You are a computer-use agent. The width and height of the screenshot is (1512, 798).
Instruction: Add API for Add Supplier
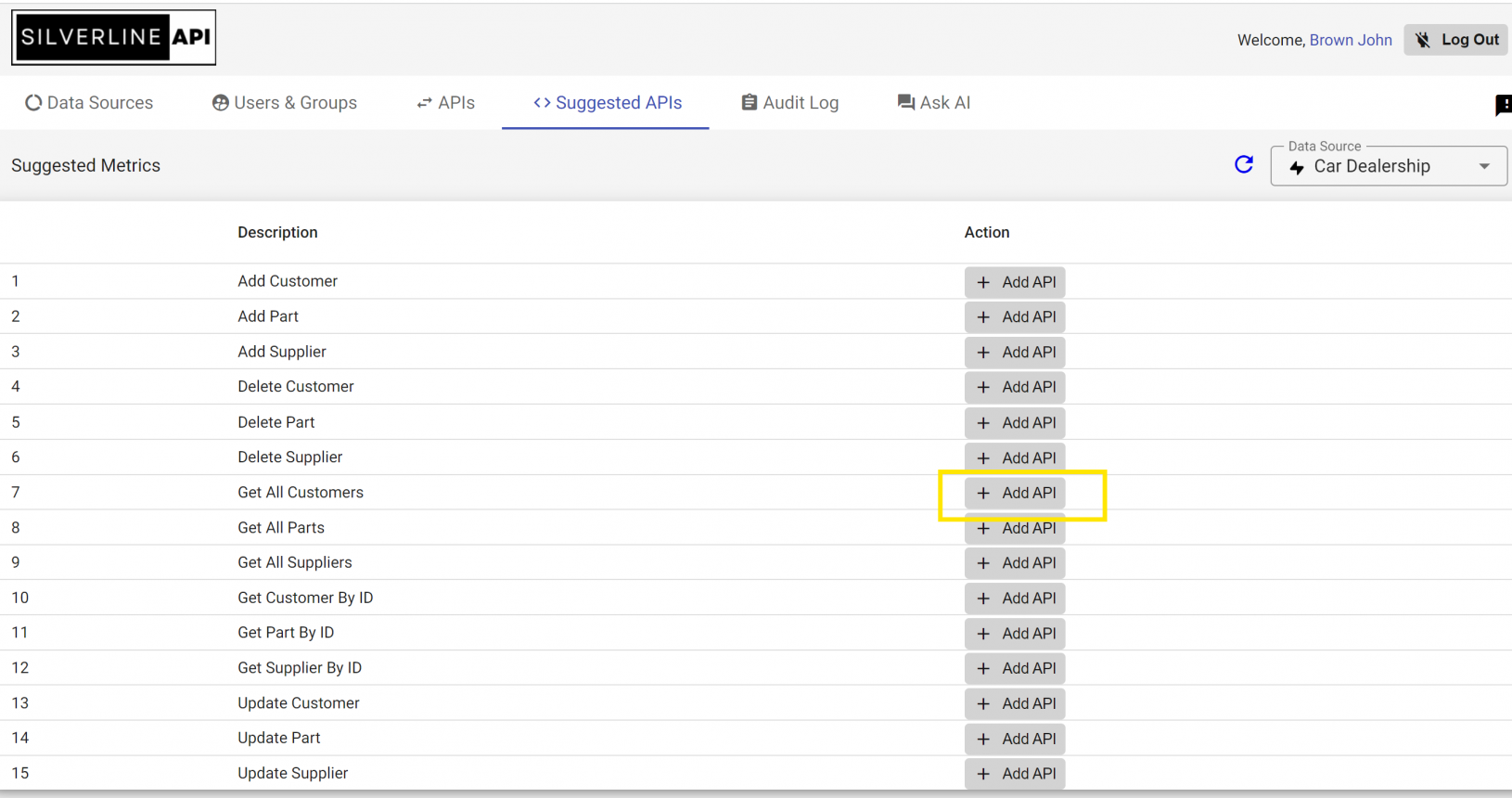pos(1015,353)
